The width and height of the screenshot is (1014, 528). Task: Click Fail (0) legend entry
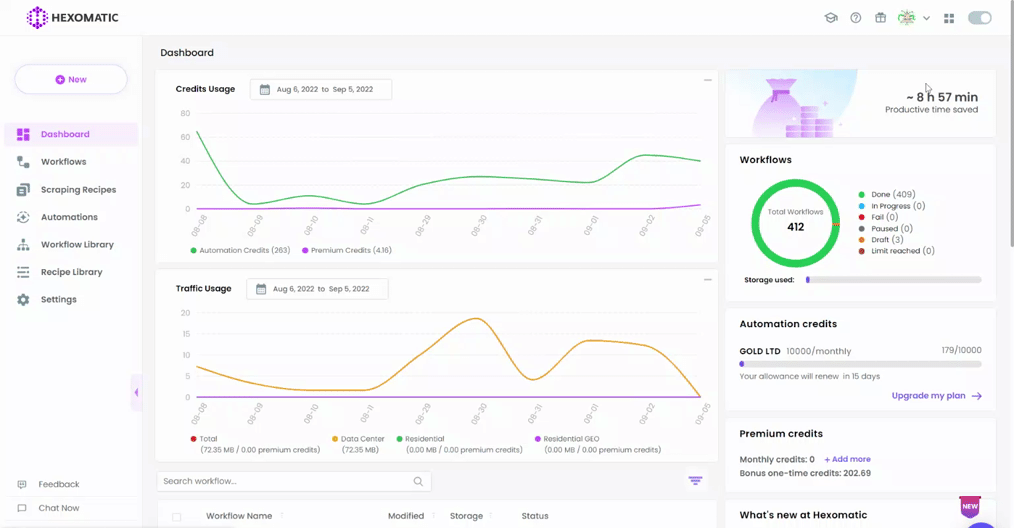[x=878, y=217]
